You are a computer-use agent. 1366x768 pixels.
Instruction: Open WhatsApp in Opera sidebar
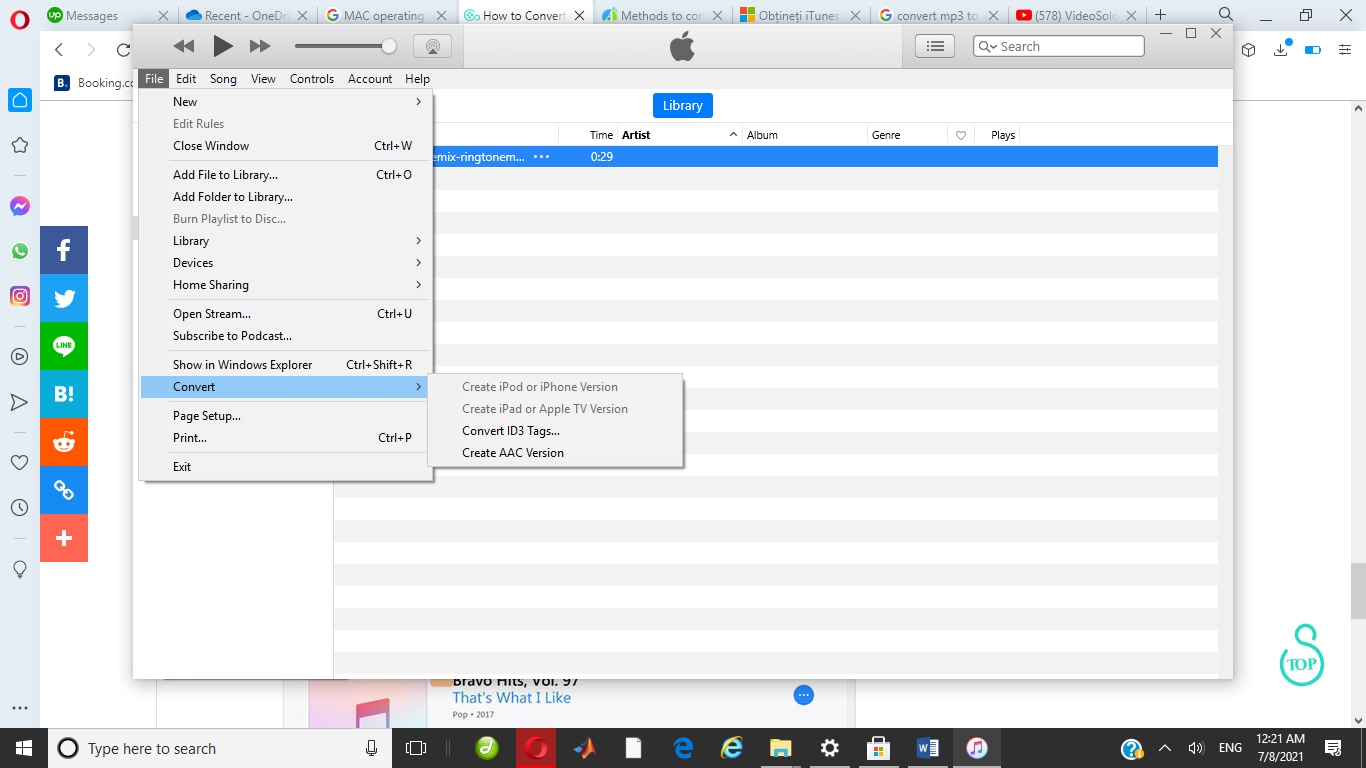(19, 251)
